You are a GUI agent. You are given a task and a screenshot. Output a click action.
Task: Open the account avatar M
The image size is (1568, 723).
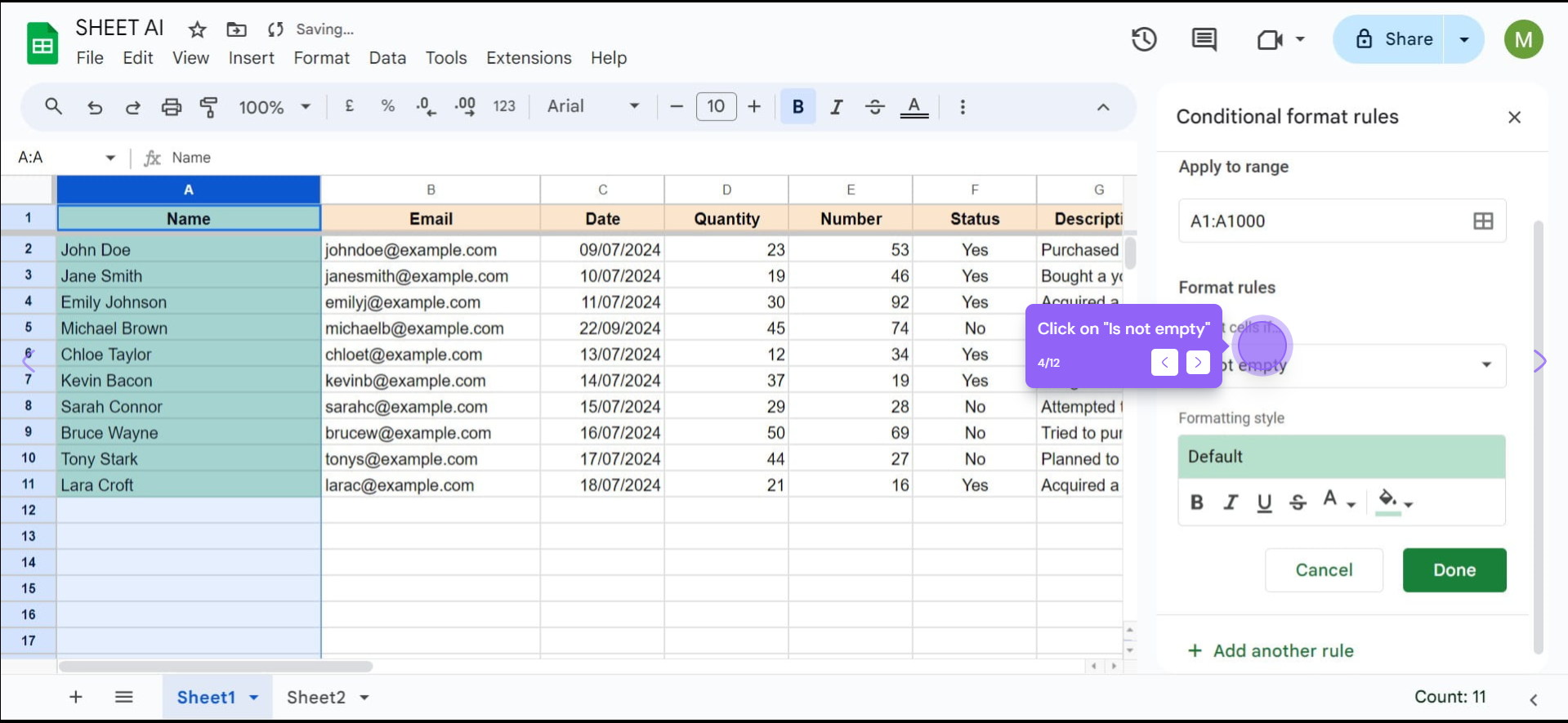[x=1523, y=39]
